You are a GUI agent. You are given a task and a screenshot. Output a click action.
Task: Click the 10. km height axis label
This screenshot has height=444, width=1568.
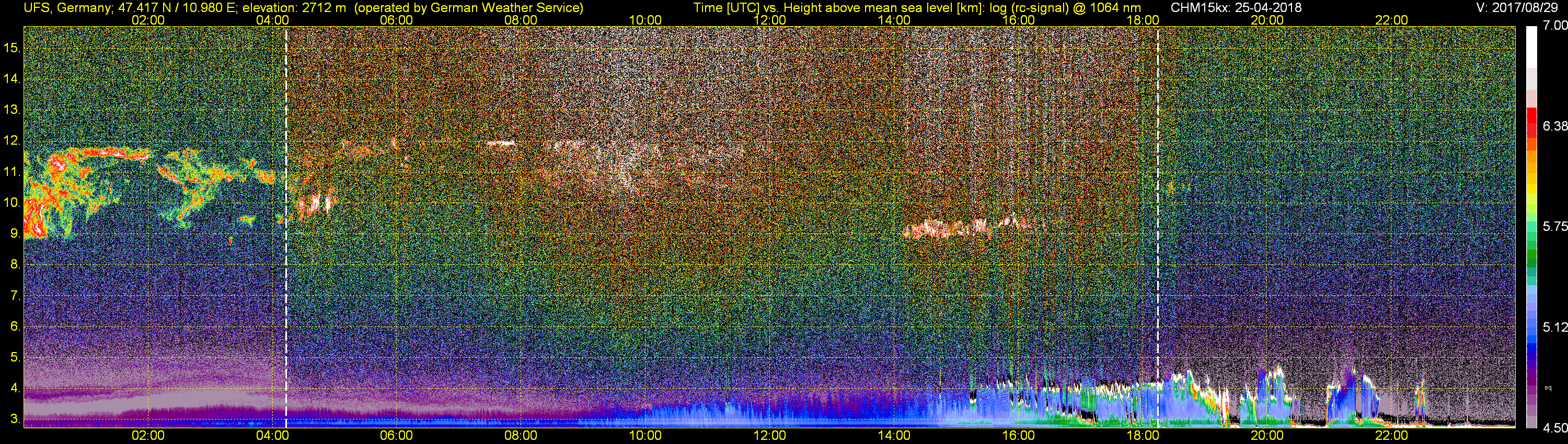pyautogui.click(x=12, y=203)
